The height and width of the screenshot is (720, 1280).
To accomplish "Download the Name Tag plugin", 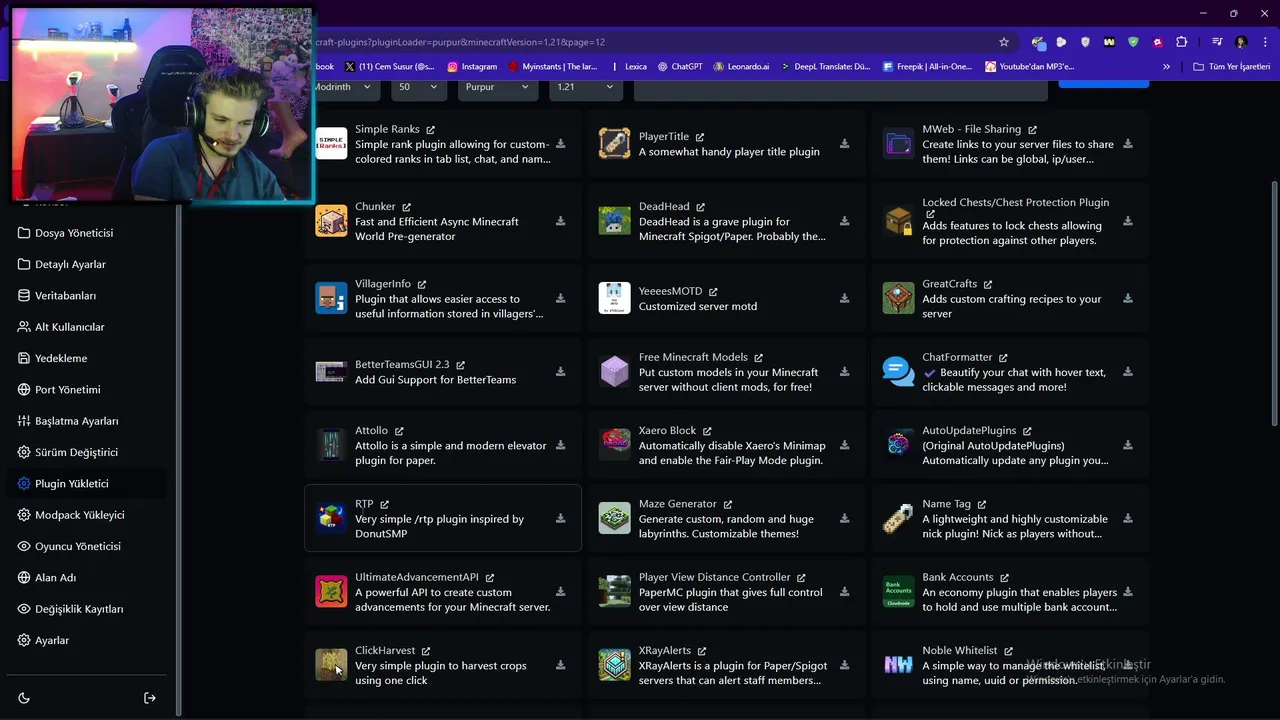I will (1127, 518).
